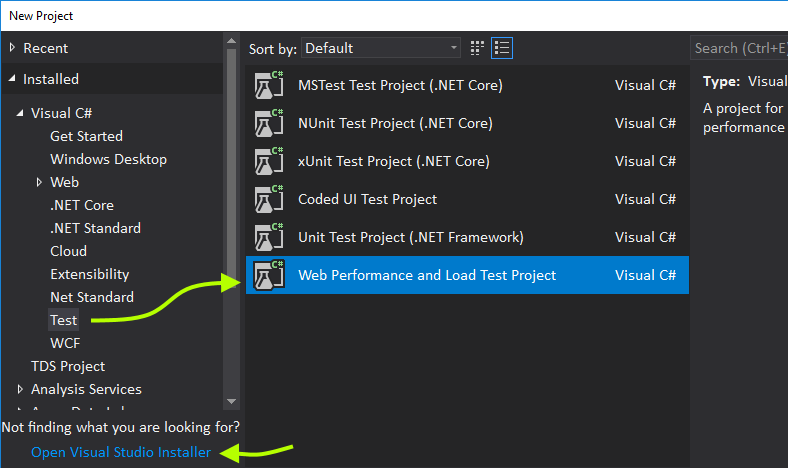Click the Web Performance and Load Test icon
The height and width of the screenshot is (468, 788).
click(269, 275)
